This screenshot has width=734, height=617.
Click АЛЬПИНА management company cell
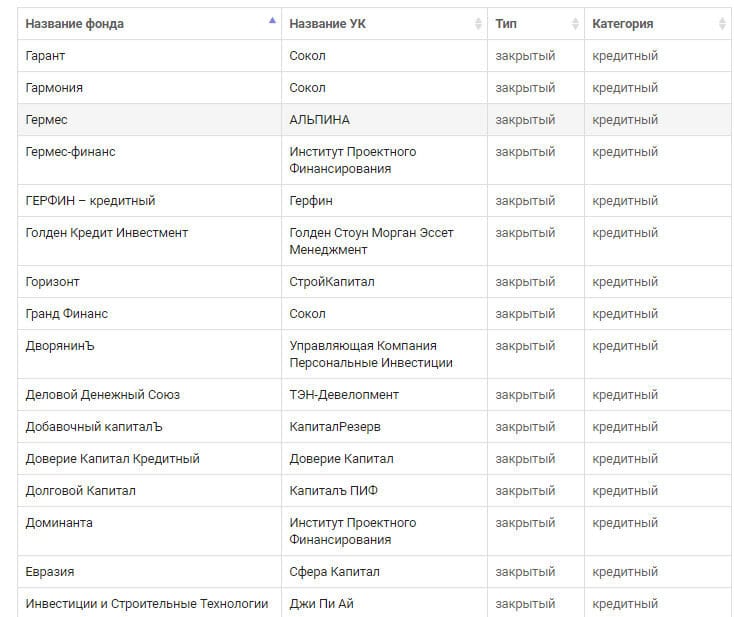click(320, 120)
